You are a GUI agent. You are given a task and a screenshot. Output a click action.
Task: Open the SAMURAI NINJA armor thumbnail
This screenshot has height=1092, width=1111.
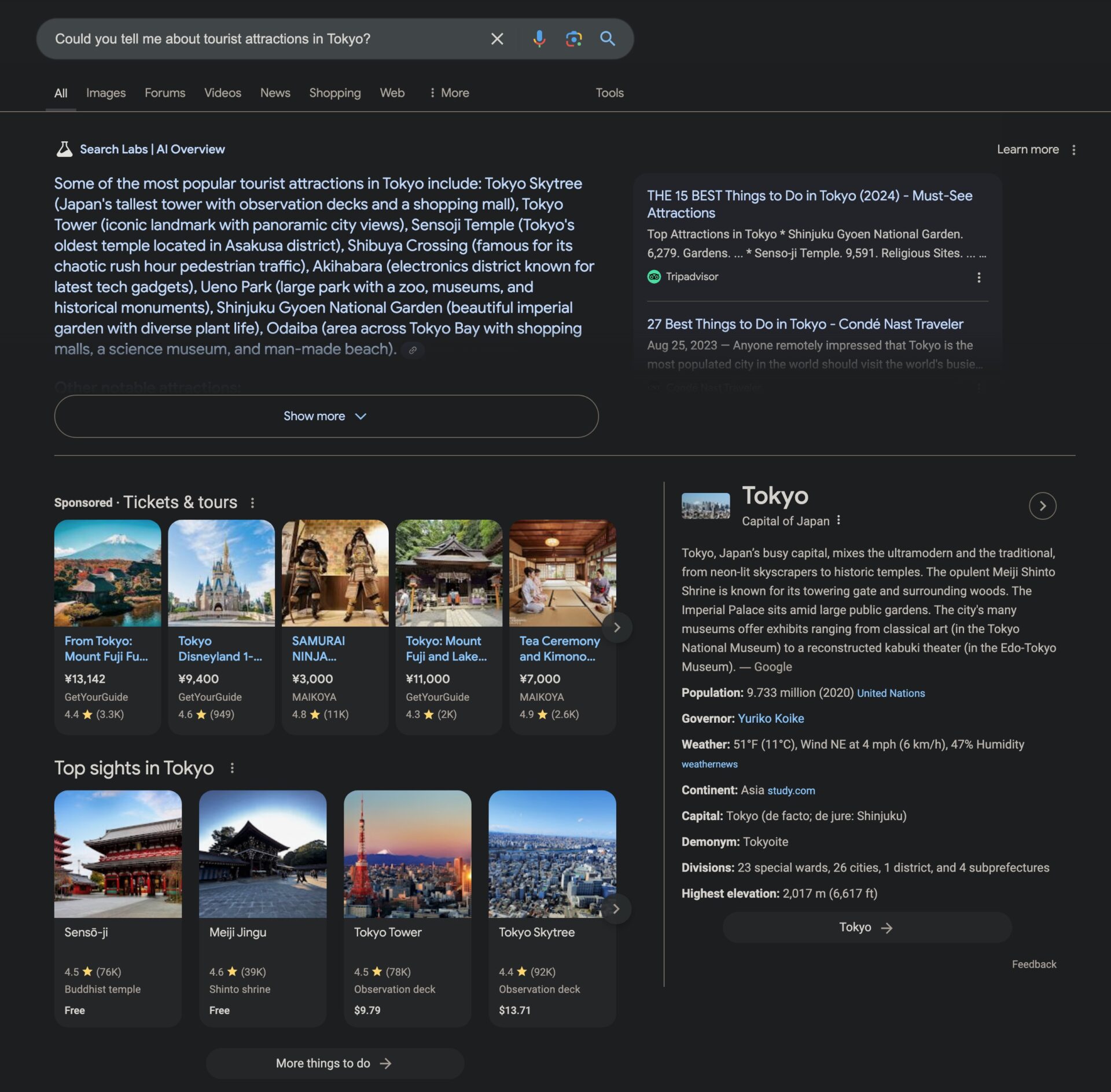click(335, 573)
